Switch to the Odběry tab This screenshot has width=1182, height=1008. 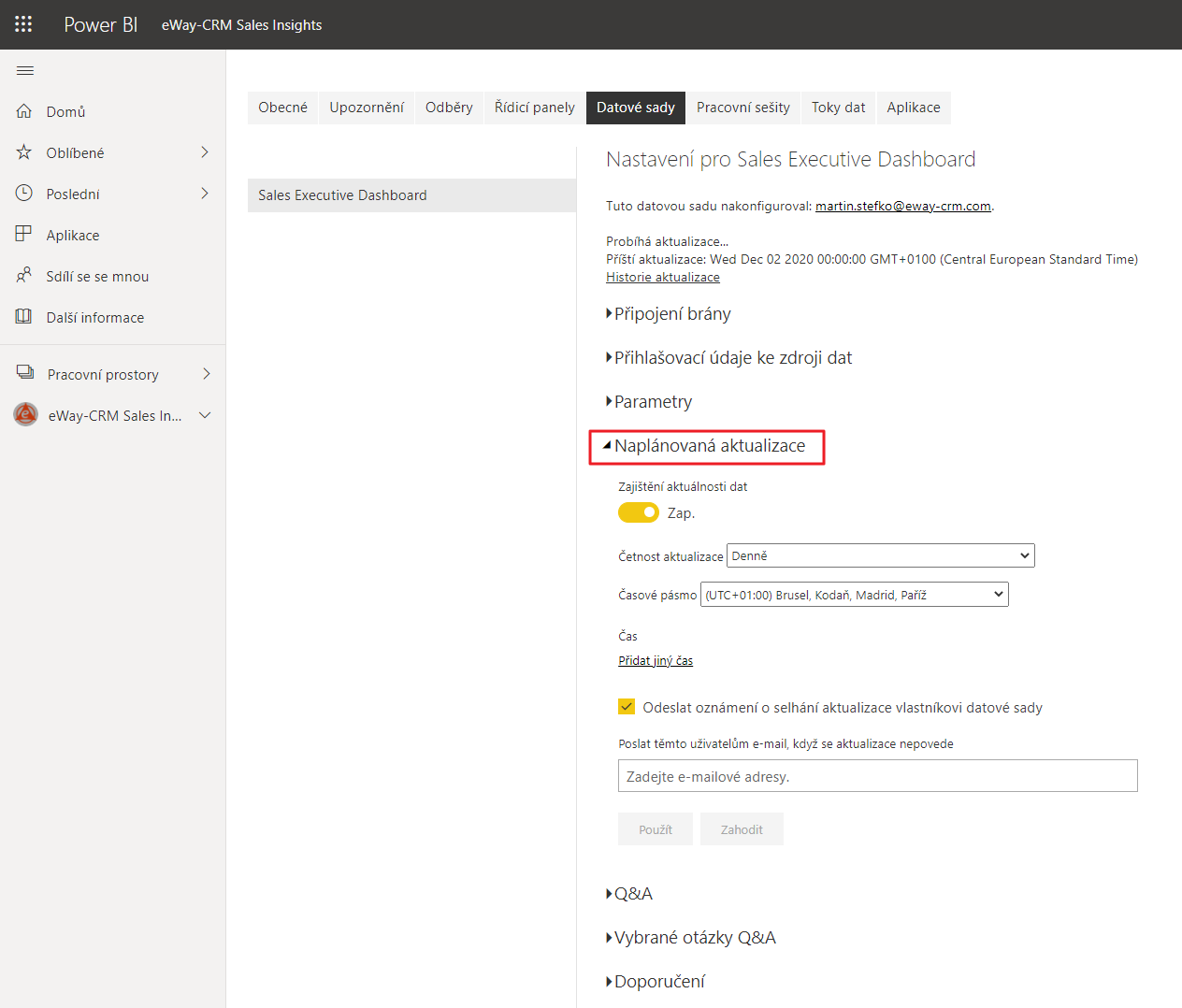449,108
